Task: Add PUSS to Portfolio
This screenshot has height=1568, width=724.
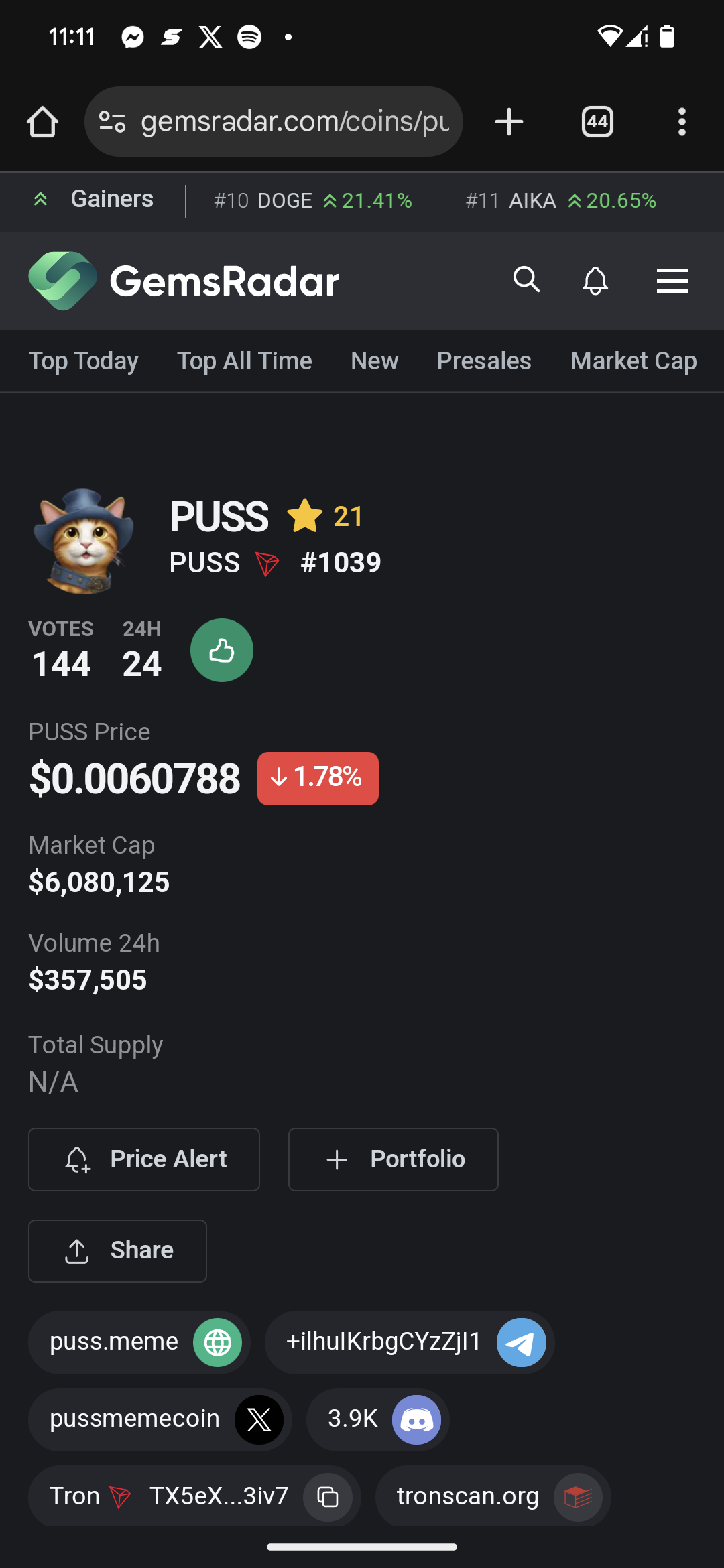Action: pos(394,1159)
